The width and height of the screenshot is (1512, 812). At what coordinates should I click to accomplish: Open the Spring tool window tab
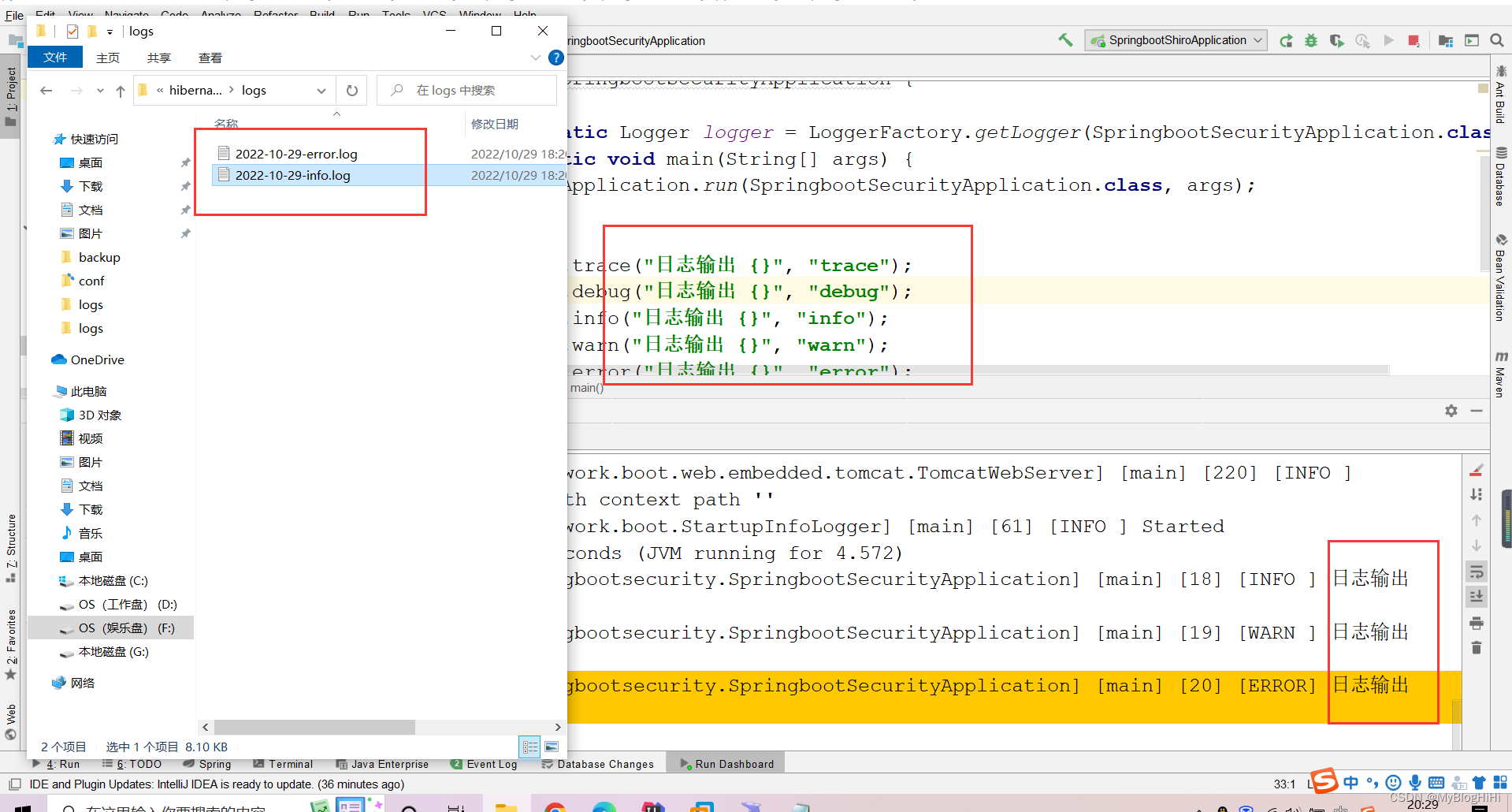(207, 764)
